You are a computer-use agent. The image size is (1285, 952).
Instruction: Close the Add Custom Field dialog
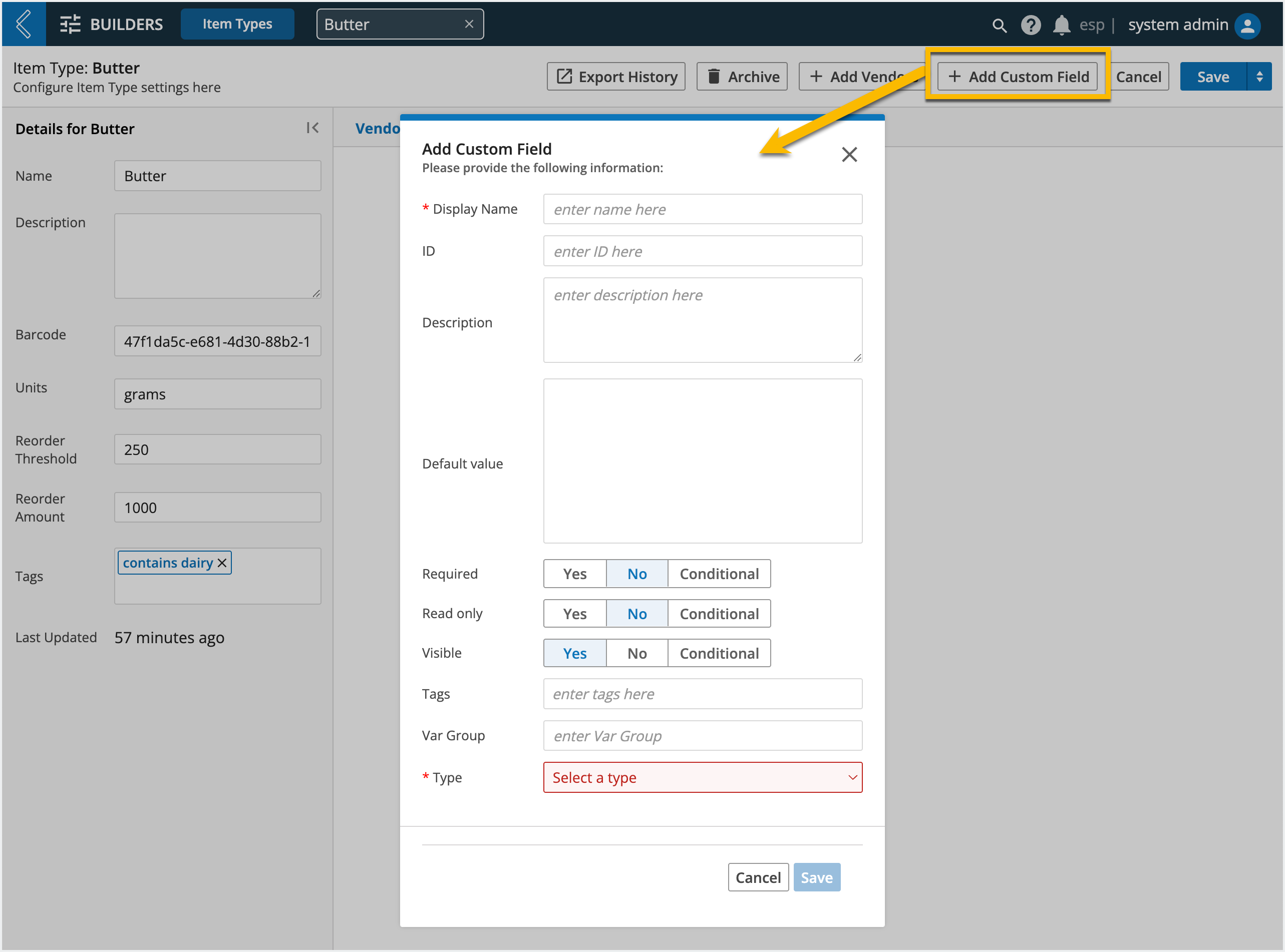[x=849, y=155]
